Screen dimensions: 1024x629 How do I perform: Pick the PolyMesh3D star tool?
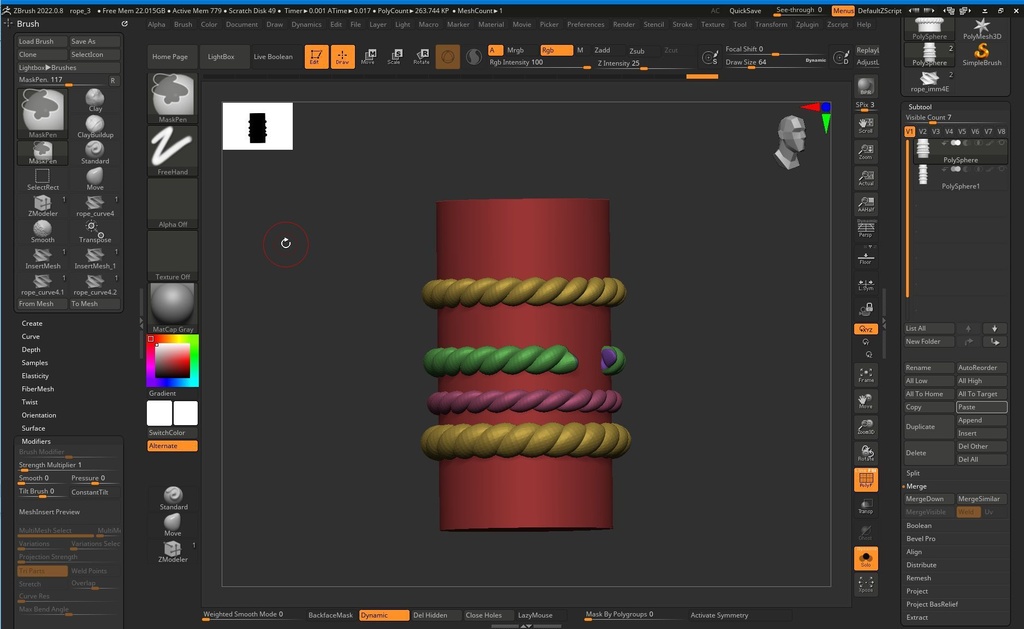coord(982,29)
